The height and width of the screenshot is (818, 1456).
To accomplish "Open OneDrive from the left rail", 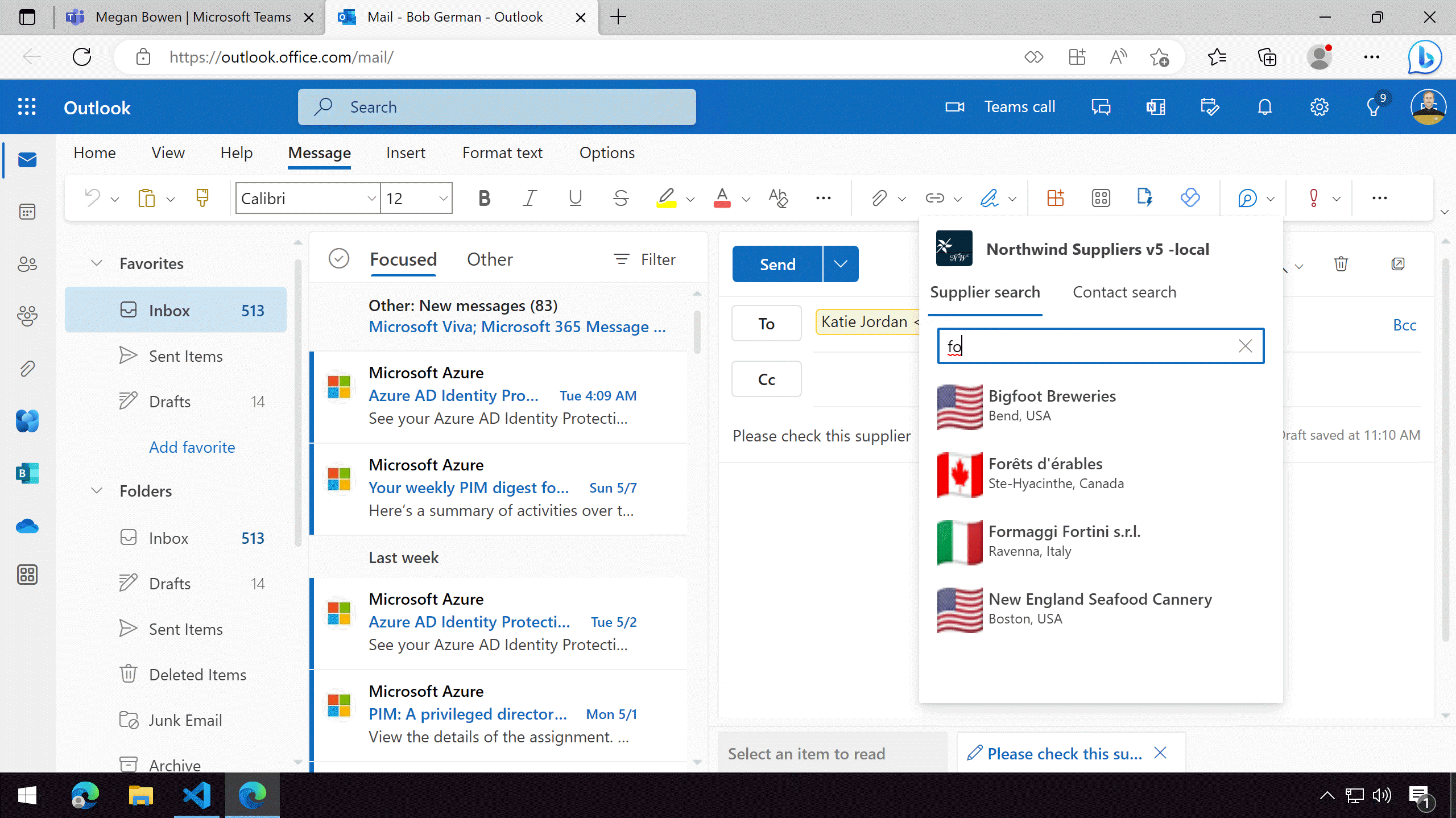I will [x=27, y=526].
